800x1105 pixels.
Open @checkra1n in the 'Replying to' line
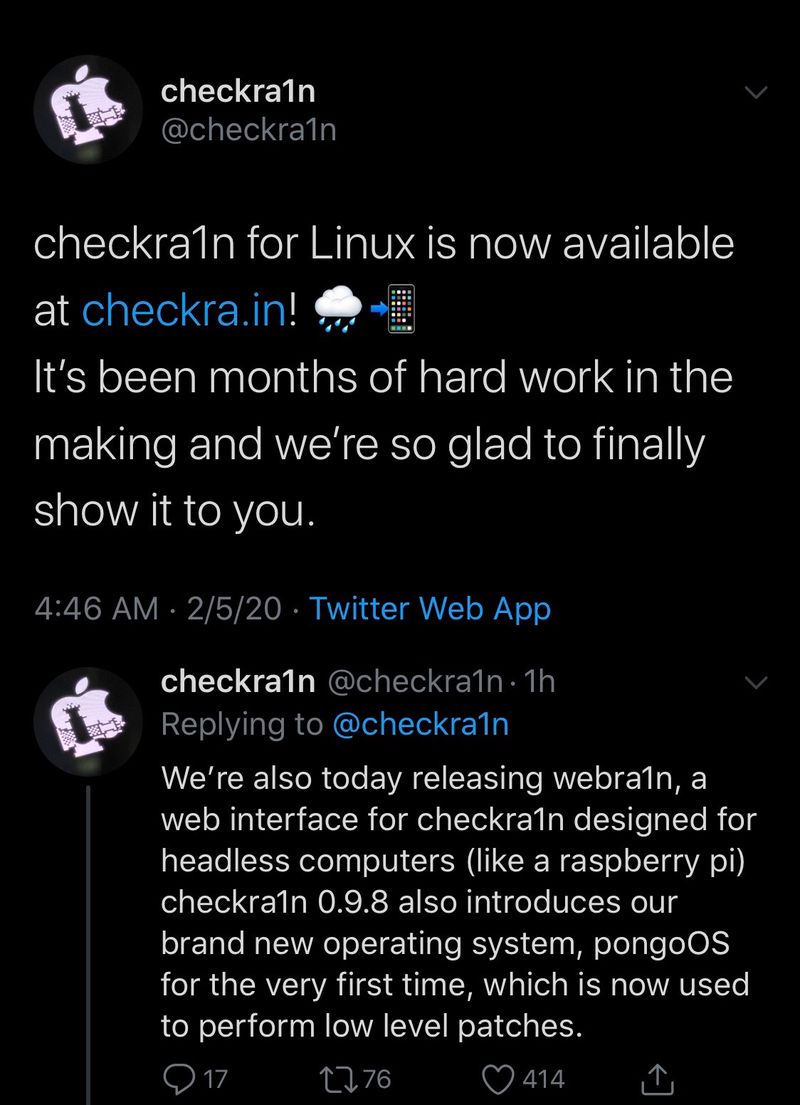[x=420, y=724]
